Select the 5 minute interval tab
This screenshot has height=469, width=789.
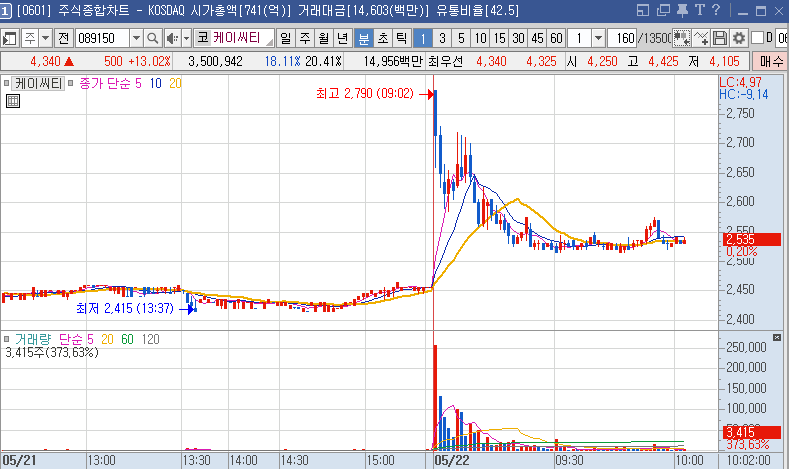coord(461,38)
